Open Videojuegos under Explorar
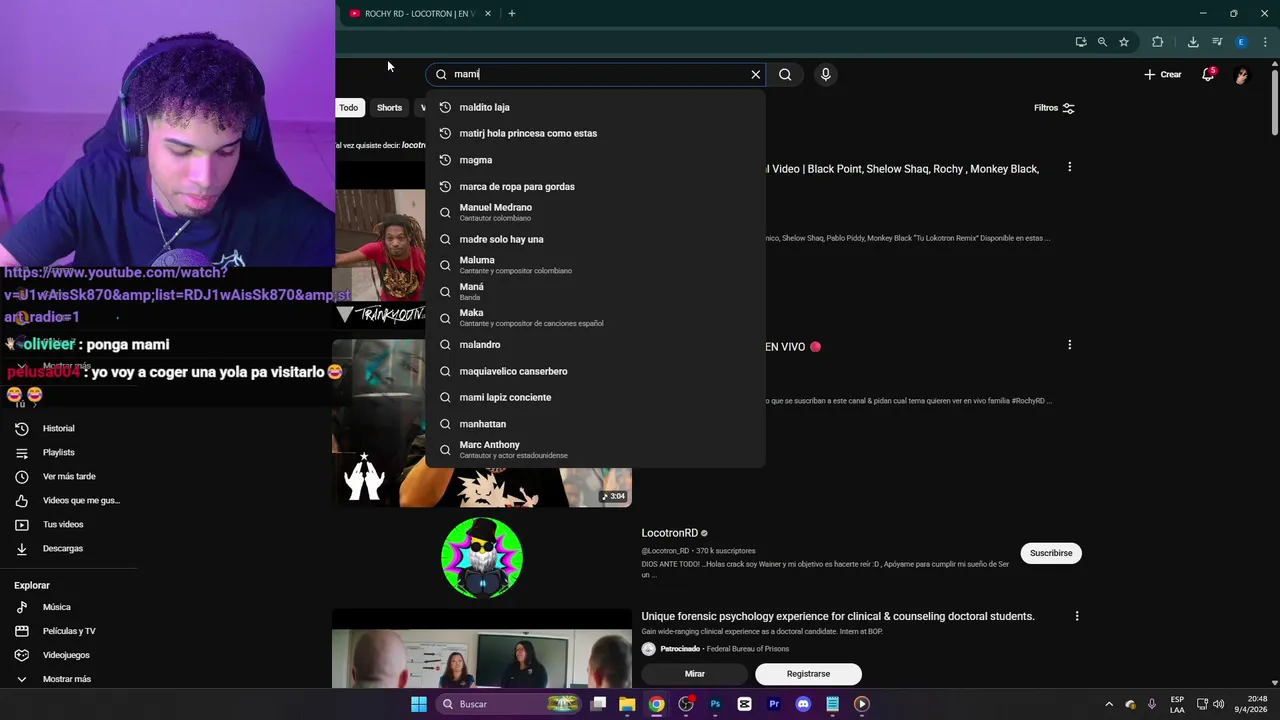Image resolution: width=1280 pixels, height=720 pixels. pos(65,655)
